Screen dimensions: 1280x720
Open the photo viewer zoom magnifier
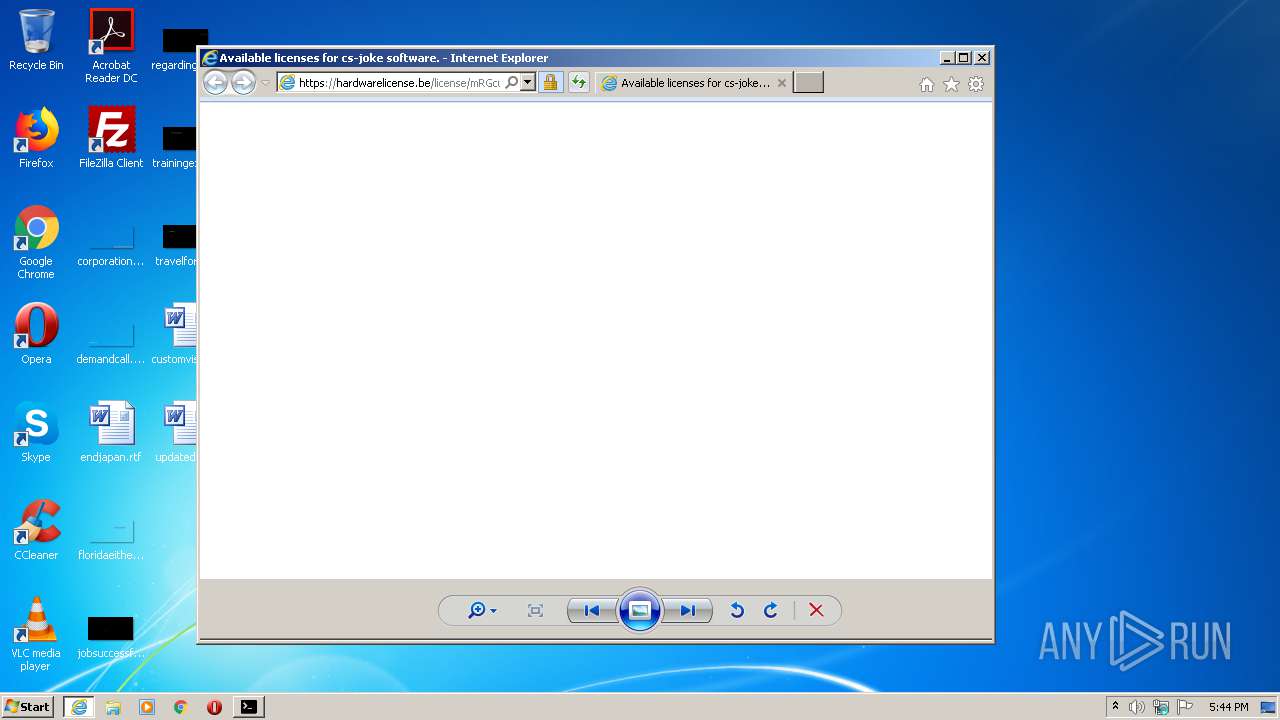(482, 610)
